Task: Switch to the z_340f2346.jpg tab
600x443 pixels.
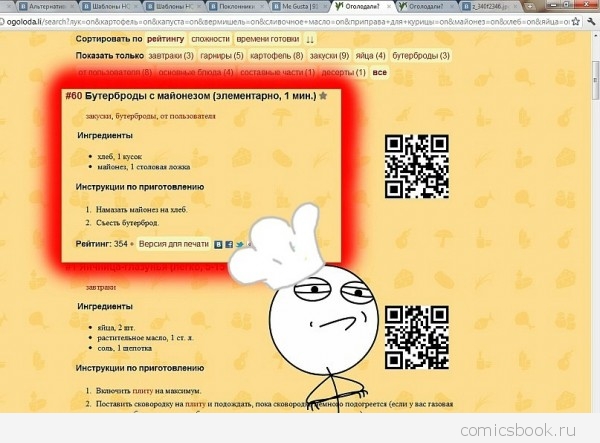Action: [x=490, y=7]
